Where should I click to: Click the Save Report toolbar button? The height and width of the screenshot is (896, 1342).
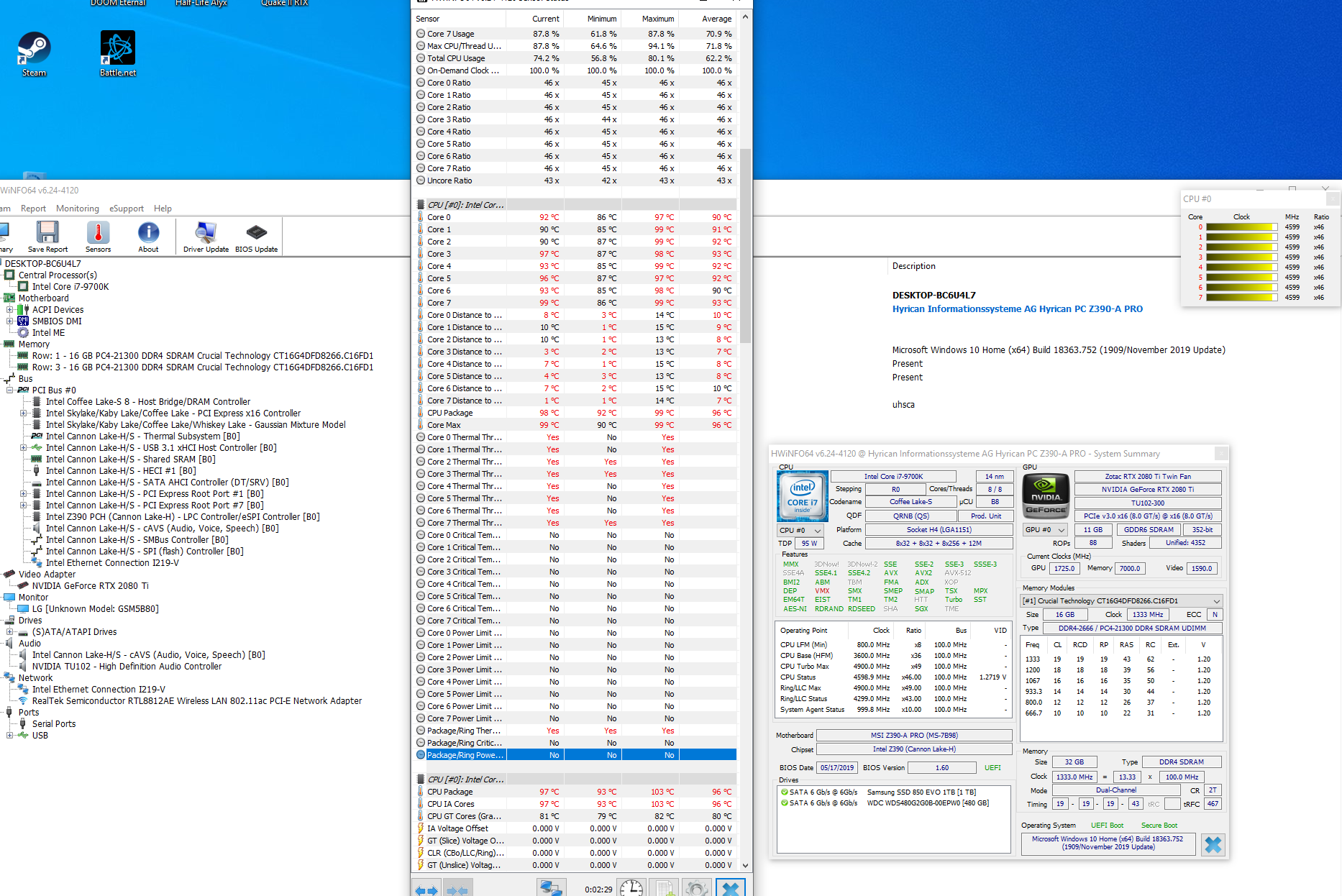point(47,237)
